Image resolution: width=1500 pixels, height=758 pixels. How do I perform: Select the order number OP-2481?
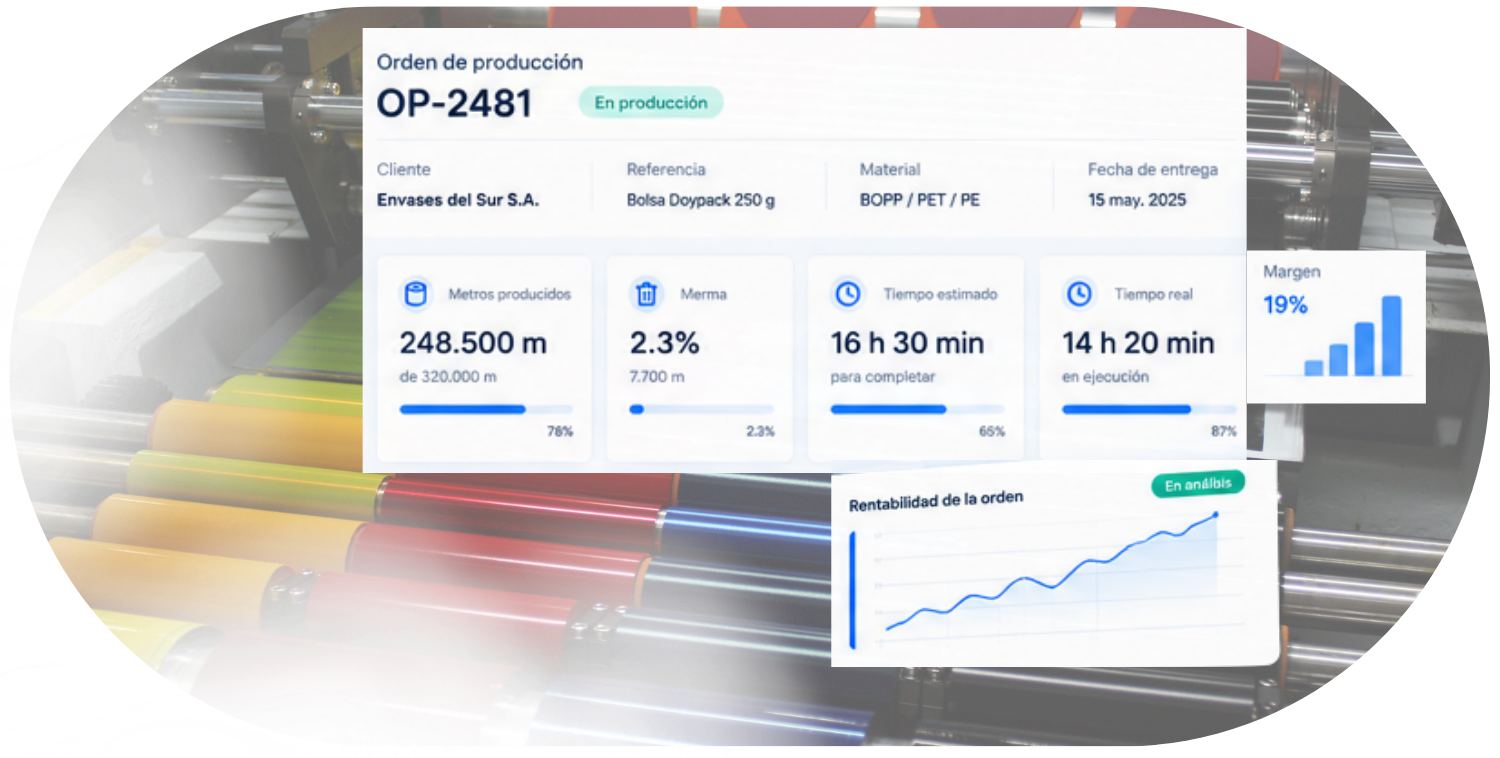[x=454, y=103]
